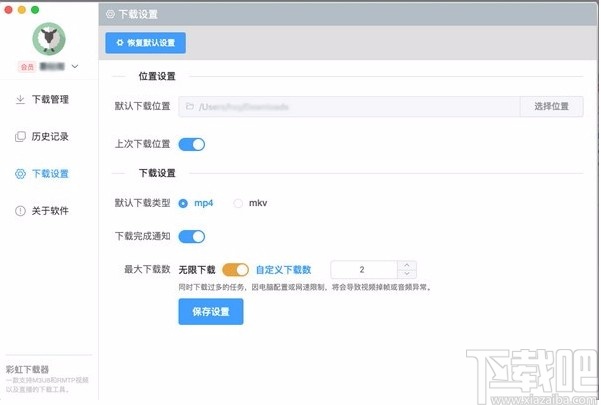Click the folder icon in the path field
The image size is (601, 405).
tap(189, 107)
